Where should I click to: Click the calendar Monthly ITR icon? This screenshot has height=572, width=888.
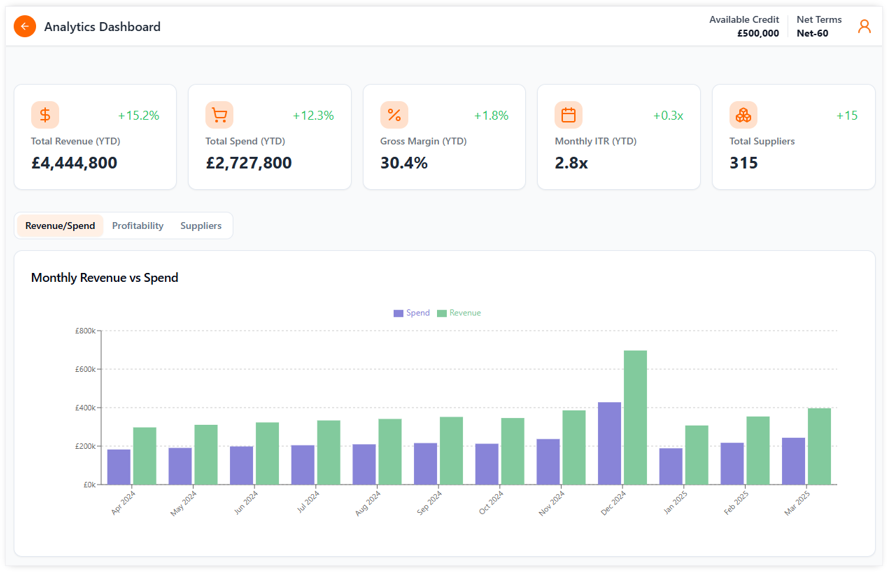point(568,115)
